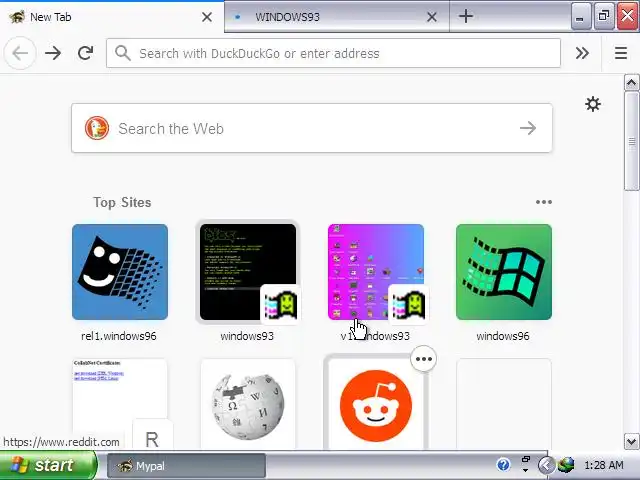This screenshot has height=480, width=640.
Task: Go forward with the forward arrow
Action: tap(53, 53)
